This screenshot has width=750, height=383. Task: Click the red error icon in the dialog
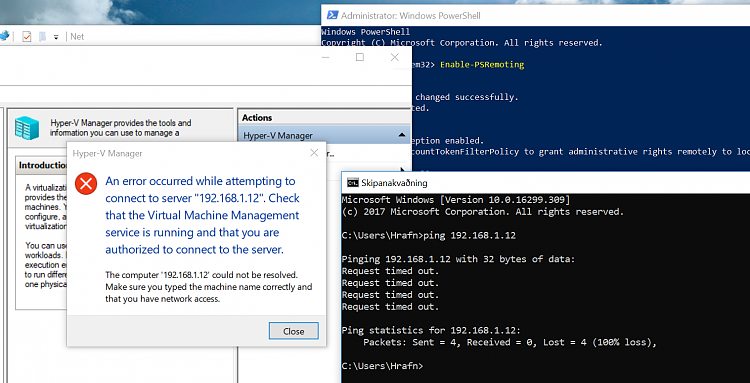pyautogui.click(x=86, y=184)
